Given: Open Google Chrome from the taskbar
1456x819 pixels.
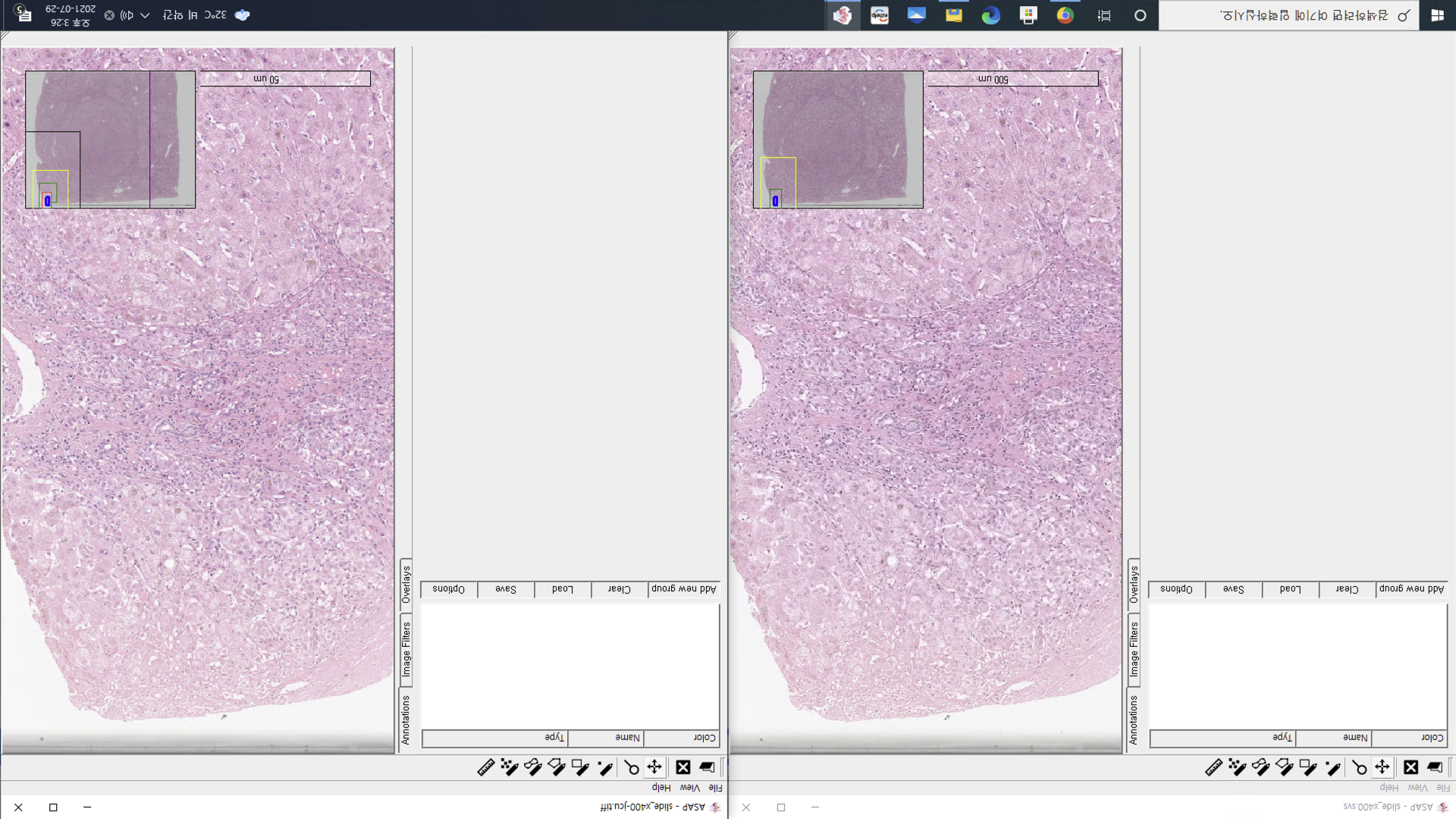Looking at the screenshot, I should point(1065,15).
